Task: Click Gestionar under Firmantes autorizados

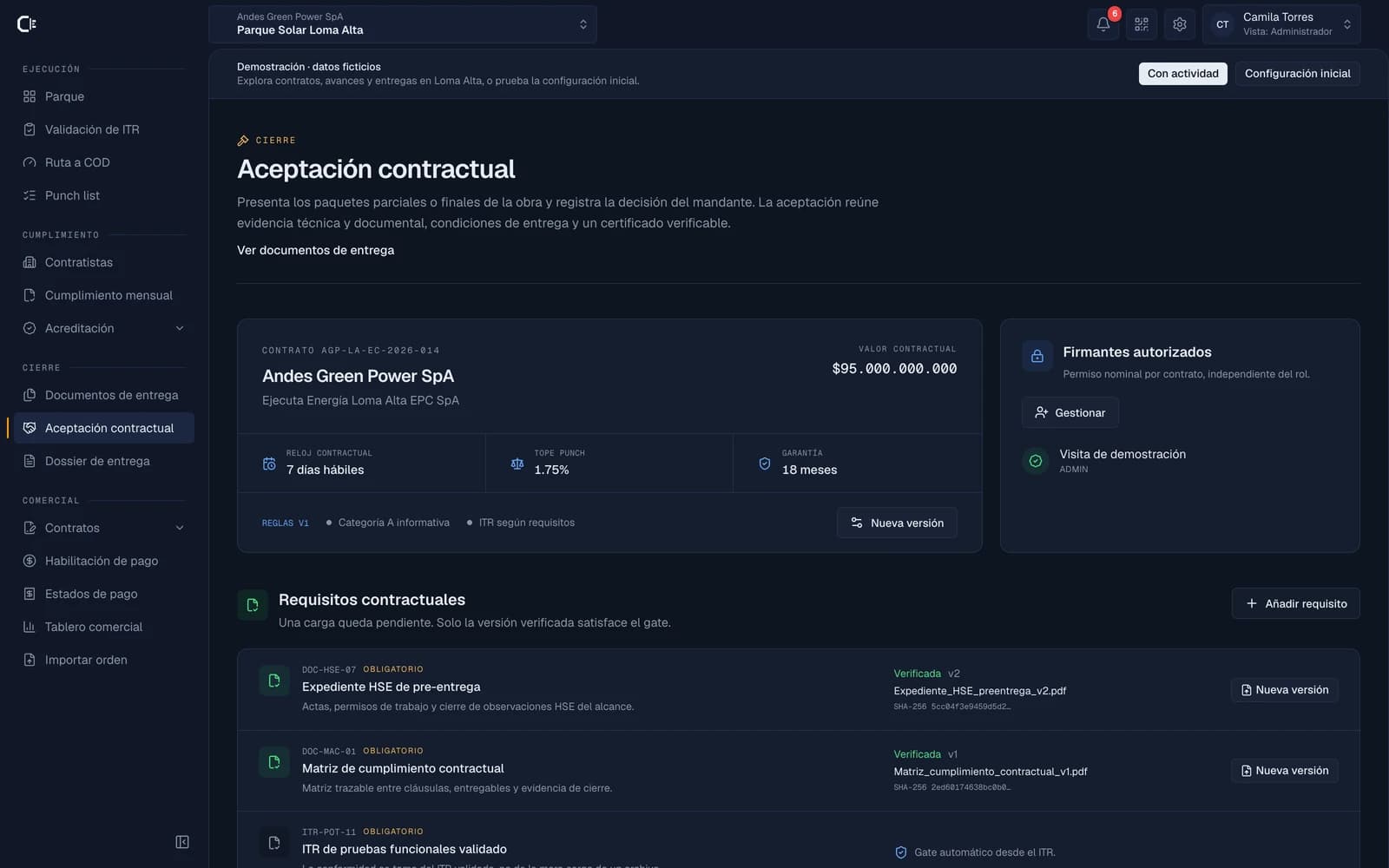Action: point(1070,412)
